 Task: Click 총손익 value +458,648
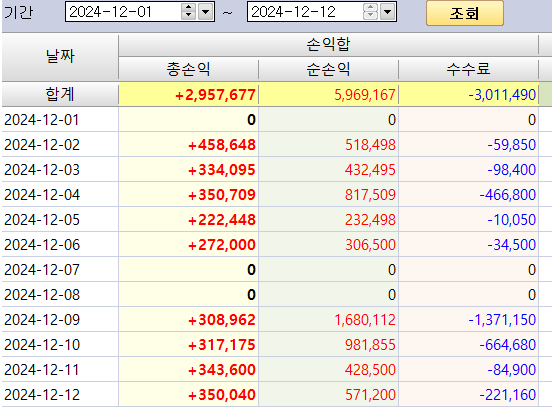tap(222, 145)
